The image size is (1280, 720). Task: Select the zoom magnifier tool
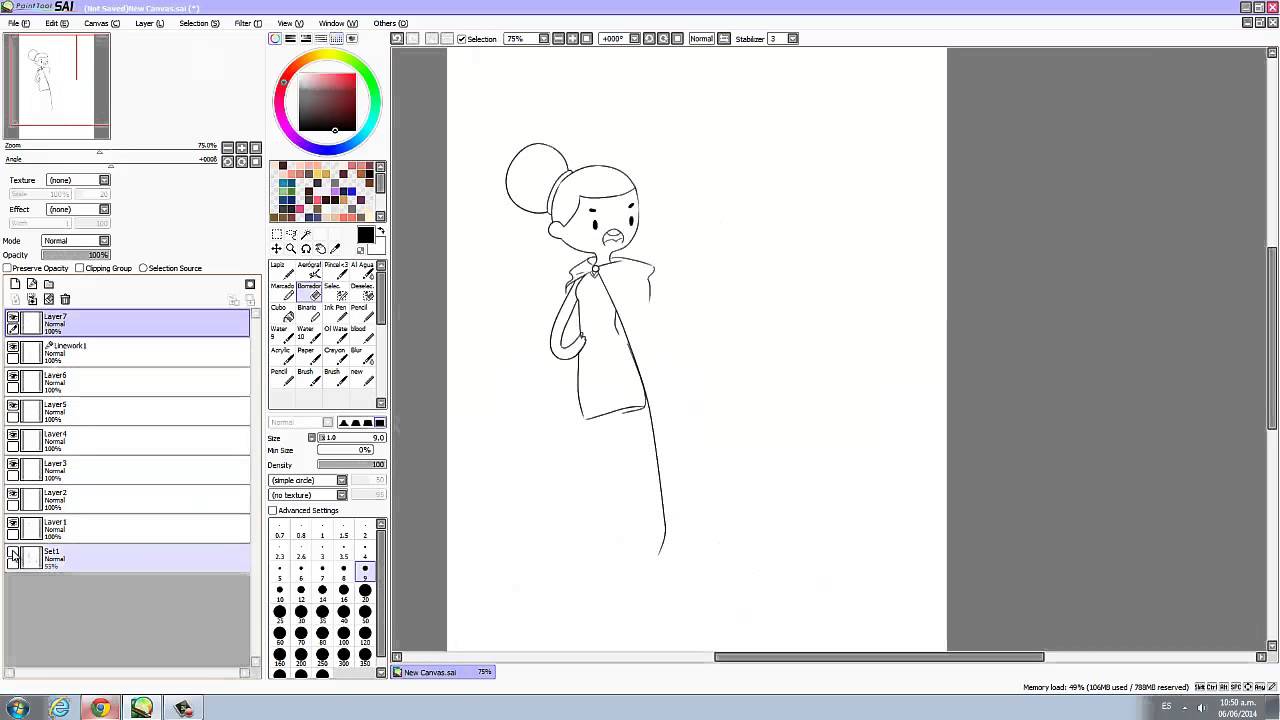(291, 248)
